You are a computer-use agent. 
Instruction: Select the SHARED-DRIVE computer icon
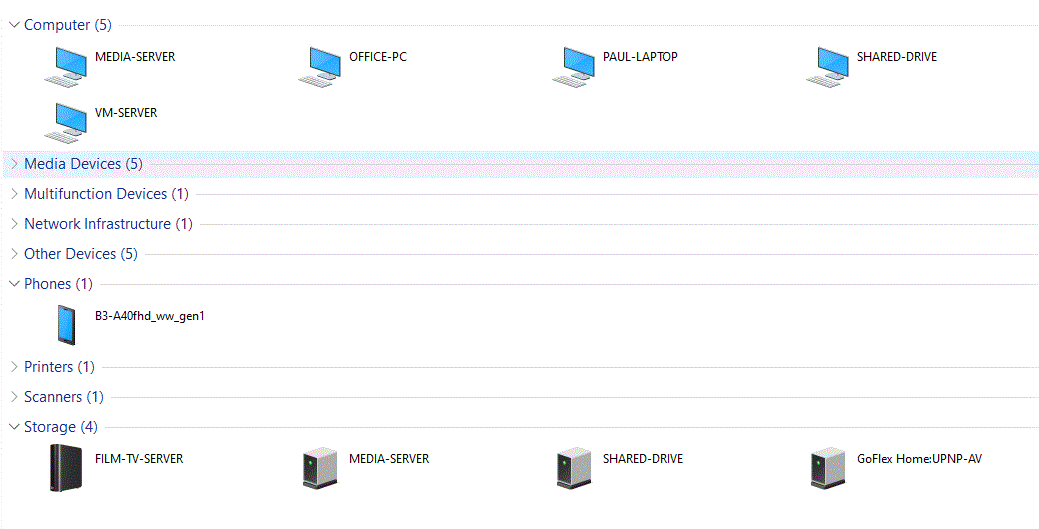tap(828, 66)
